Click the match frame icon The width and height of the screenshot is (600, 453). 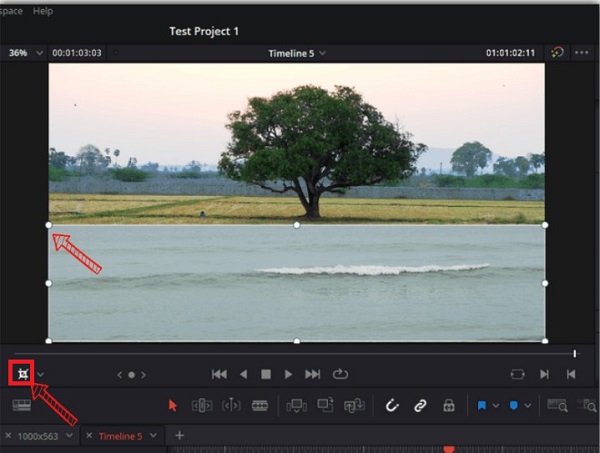tap(517, 374)
